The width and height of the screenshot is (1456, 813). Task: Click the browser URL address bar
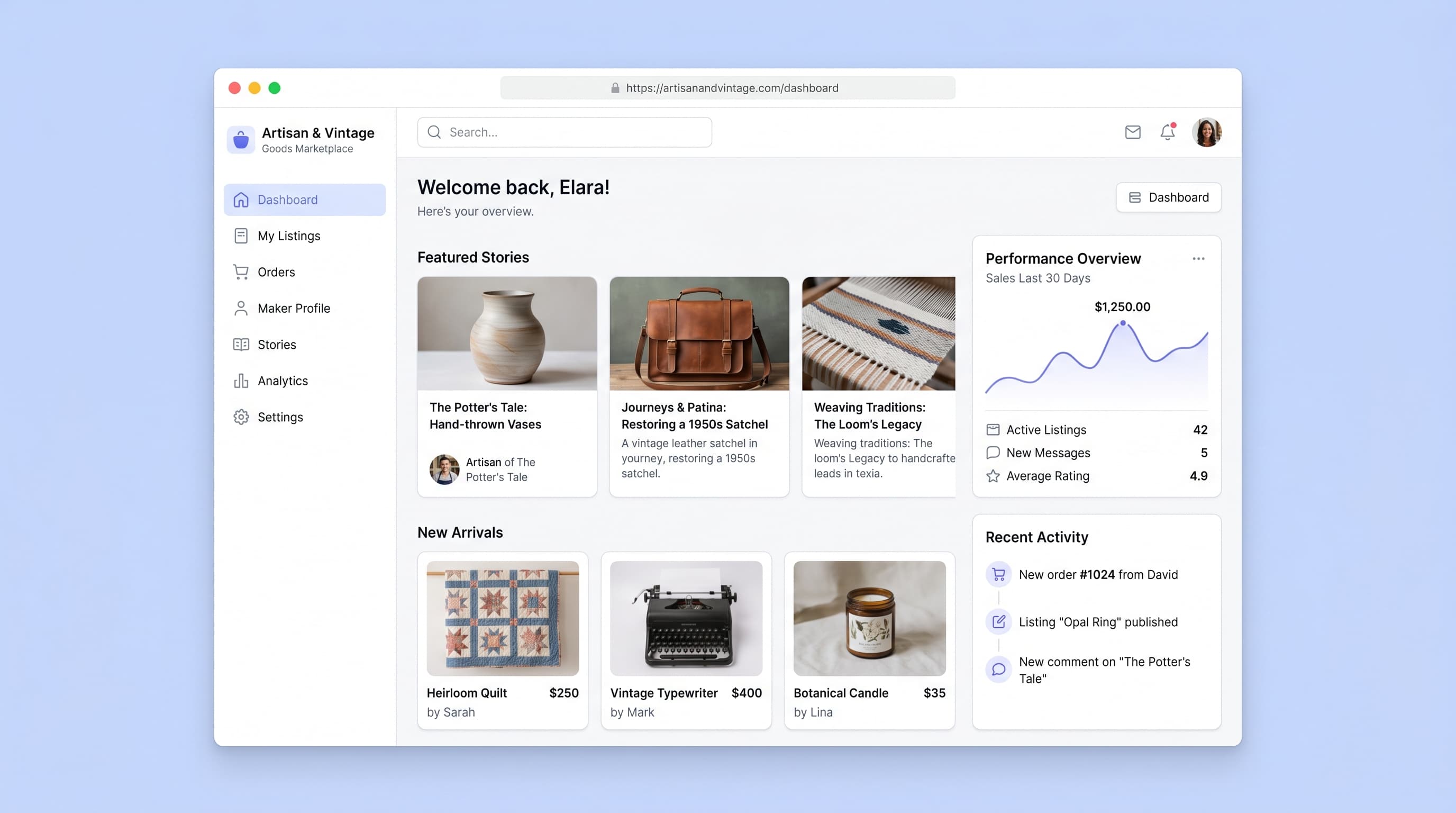[727, 88]
